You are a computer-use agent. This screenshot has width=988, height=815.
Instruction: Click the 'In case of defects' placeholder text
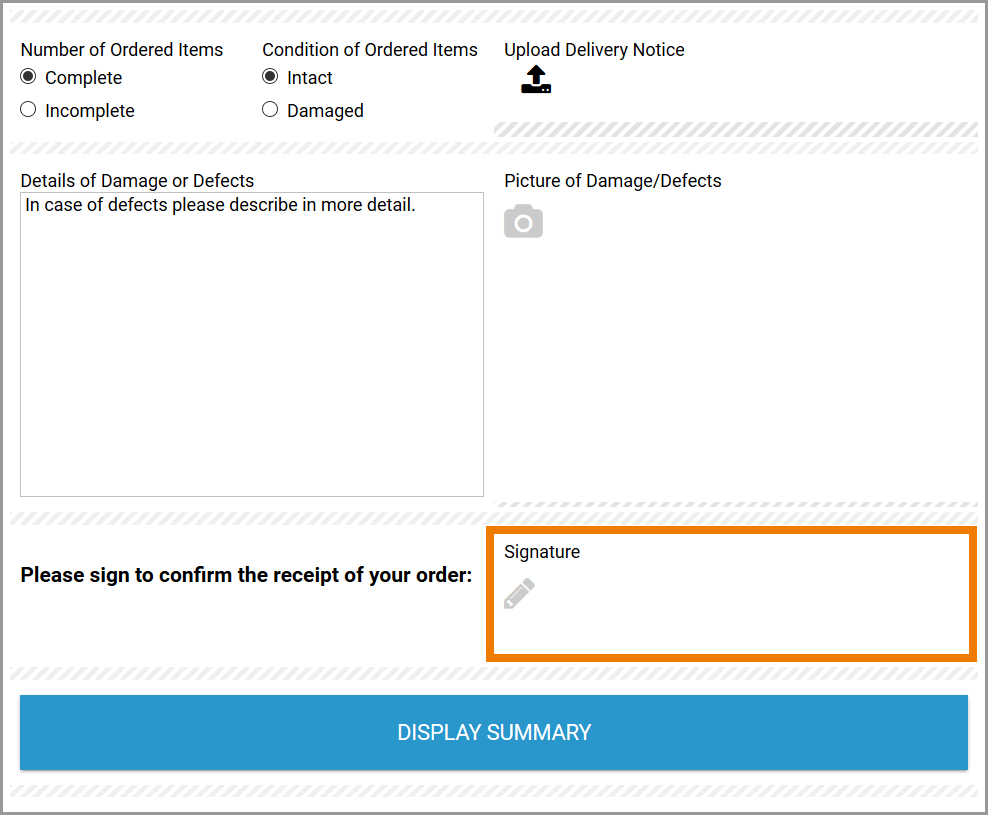click(x=220, y=206)
